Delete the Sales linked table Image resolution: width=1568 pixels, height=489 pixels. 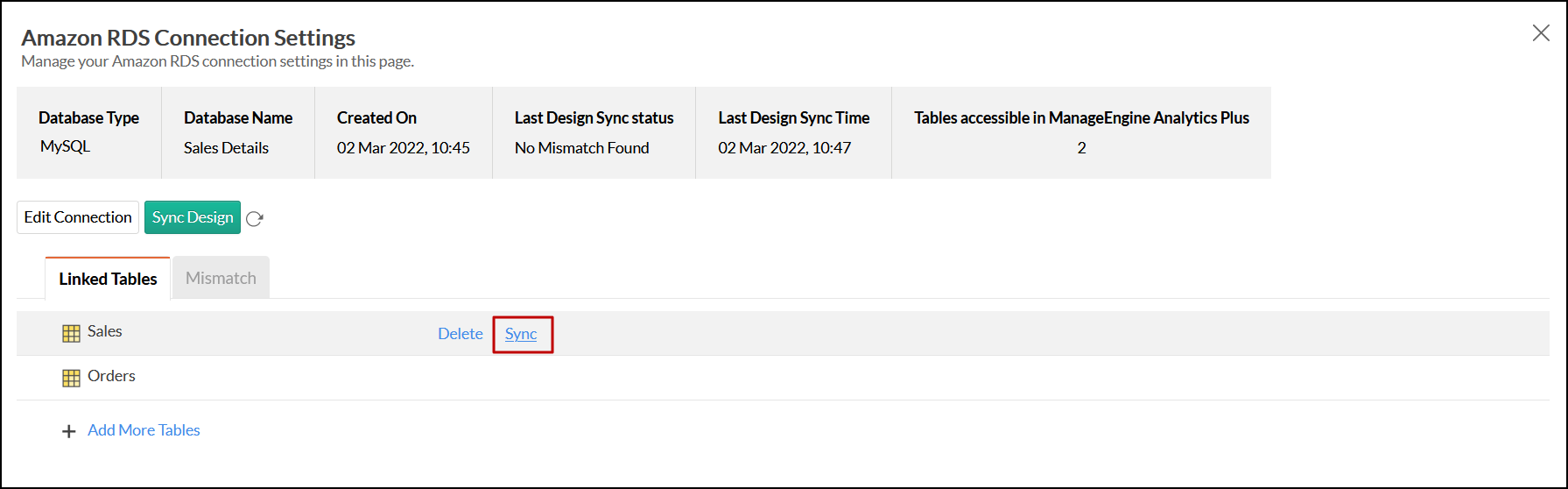pos(460,334)
